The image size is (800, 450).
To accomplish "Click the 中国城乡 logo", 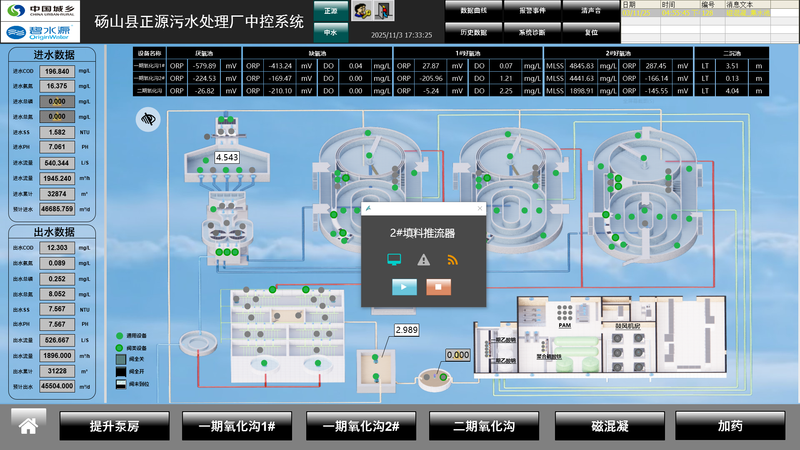I will pyautogui.click(x=40, y=10).
